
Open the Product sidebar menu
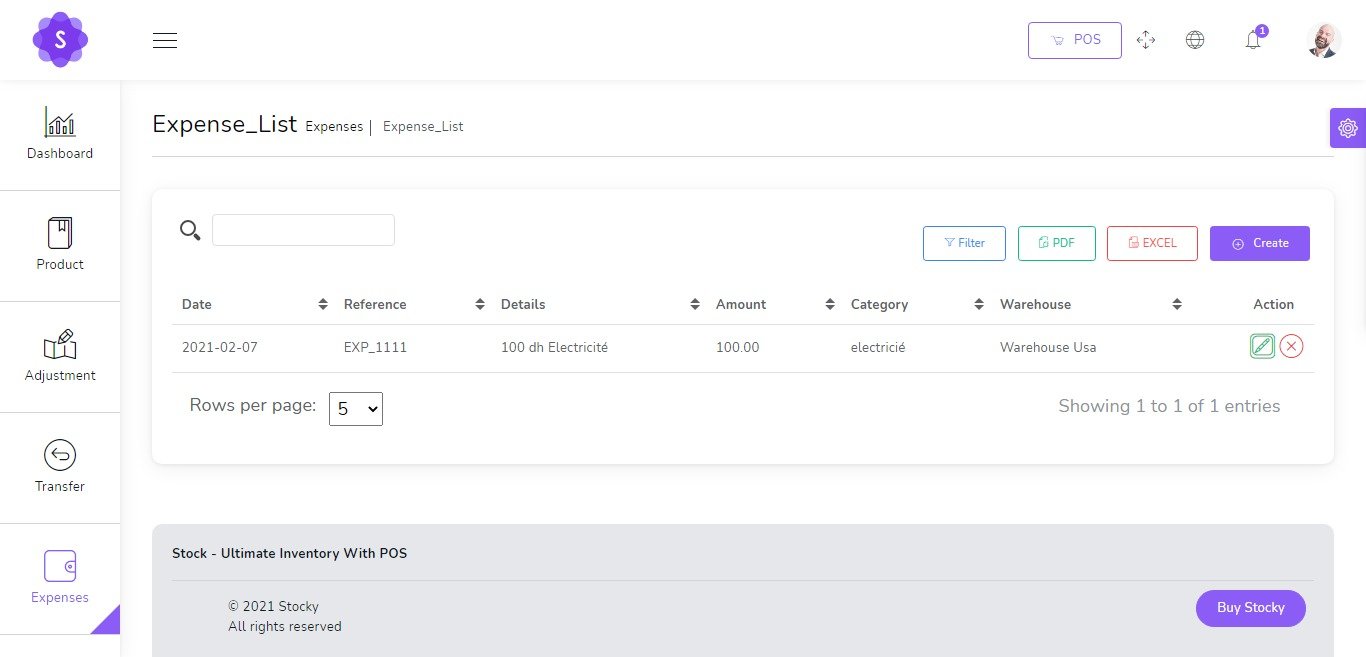click(x=60, y=246)
